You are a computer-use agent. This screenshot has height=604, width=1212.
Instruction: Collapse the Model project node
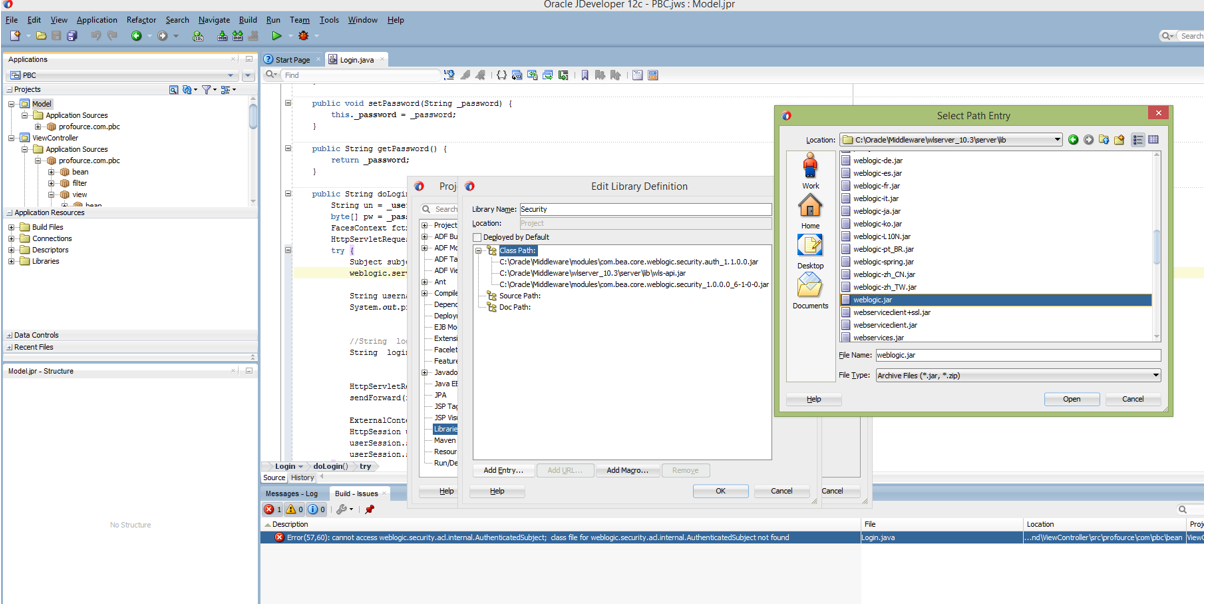(12, 104)
